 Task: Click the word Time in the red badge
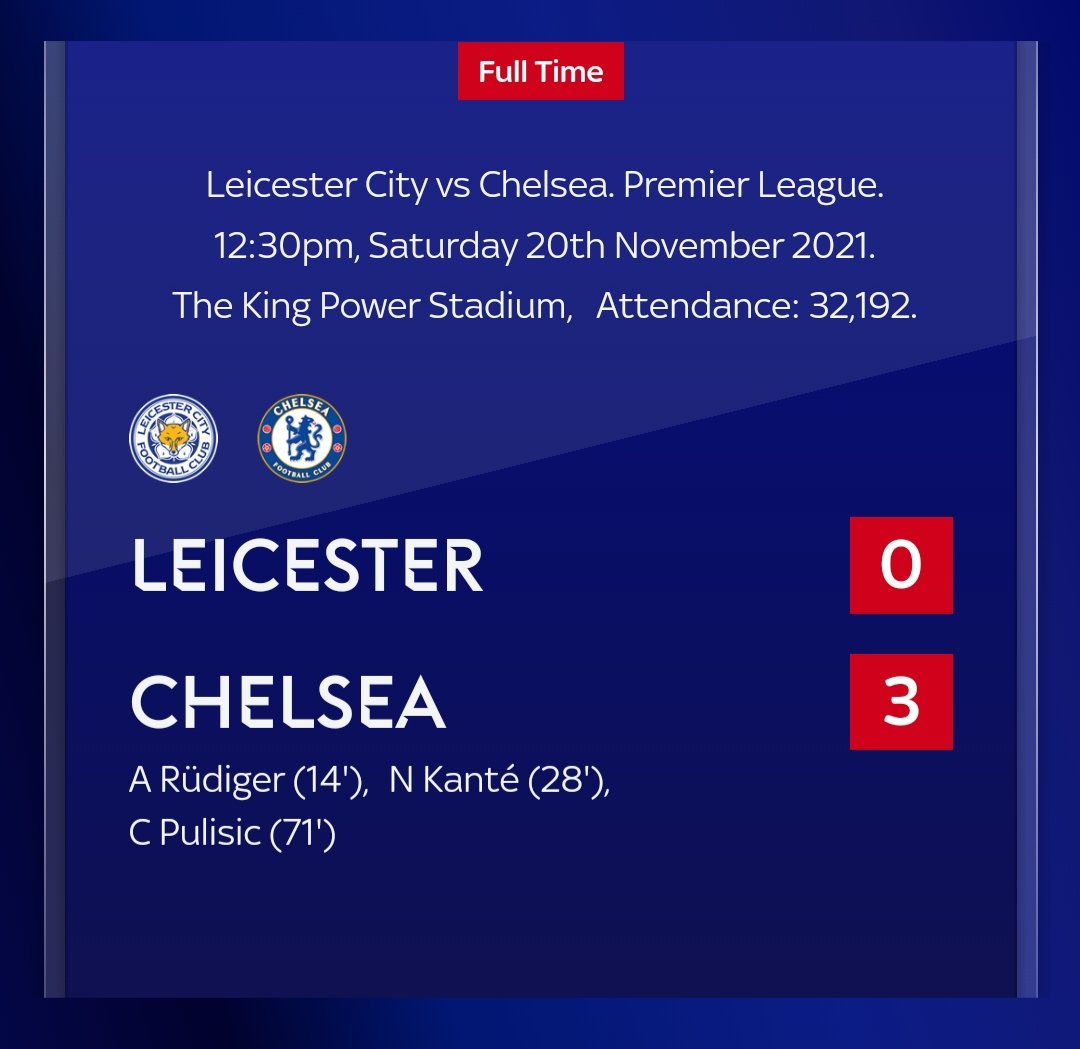[570, 72]
